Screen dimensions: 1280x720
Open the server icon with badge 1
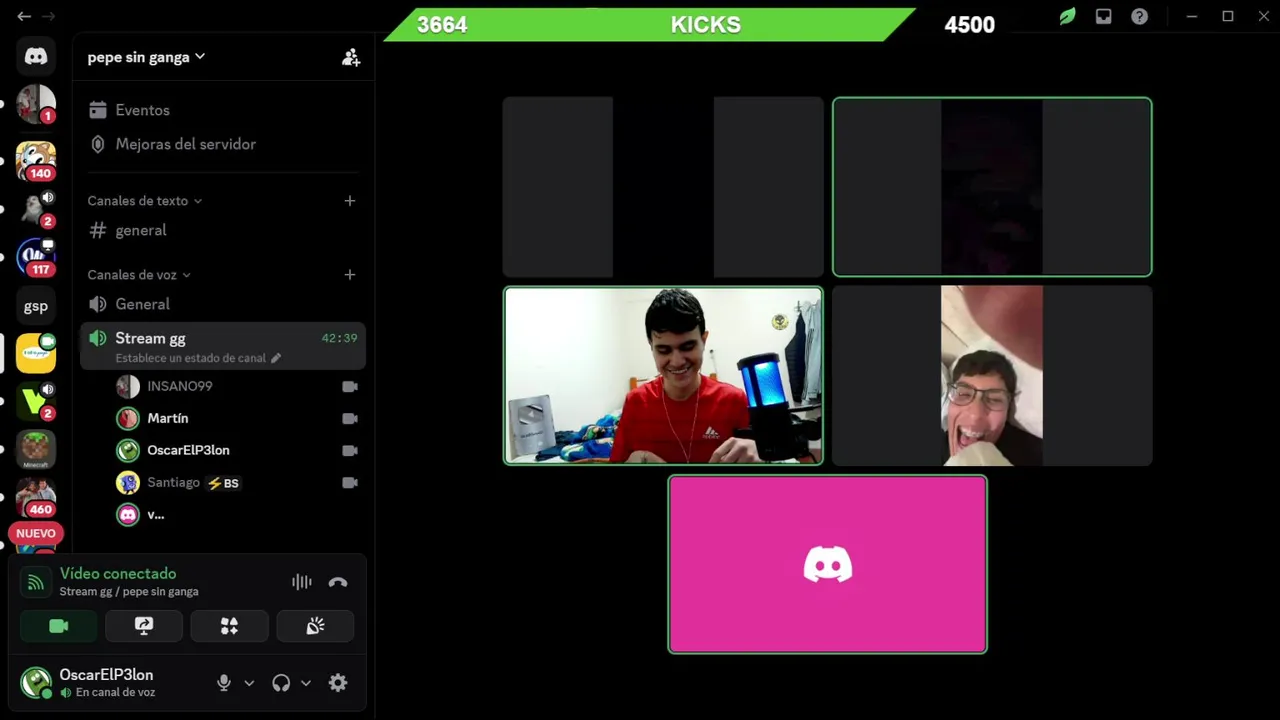click(36, 104)
